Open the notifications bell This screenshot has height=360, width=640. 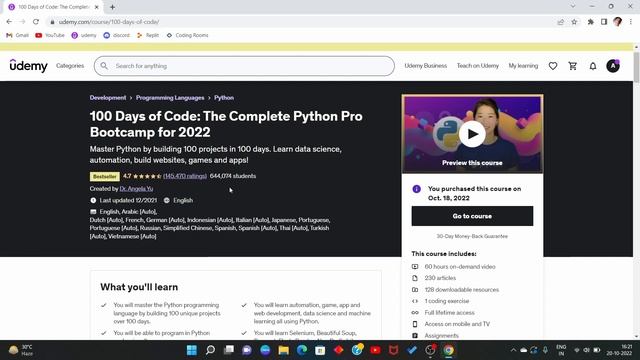tap(593, 66)
